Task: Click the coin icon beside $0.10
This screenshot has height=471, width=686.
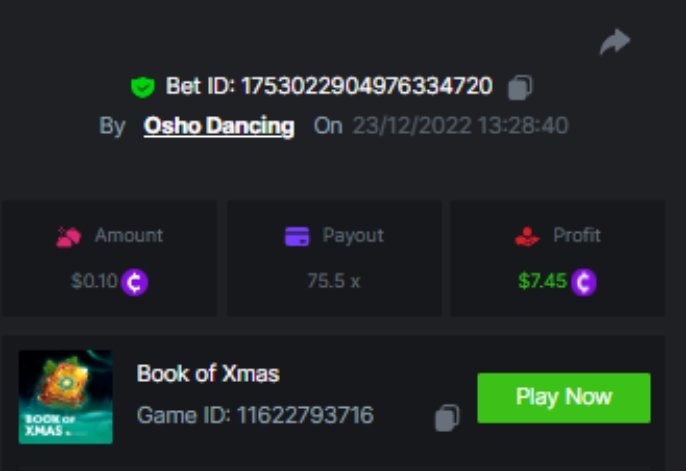Action: coord(135,282)
